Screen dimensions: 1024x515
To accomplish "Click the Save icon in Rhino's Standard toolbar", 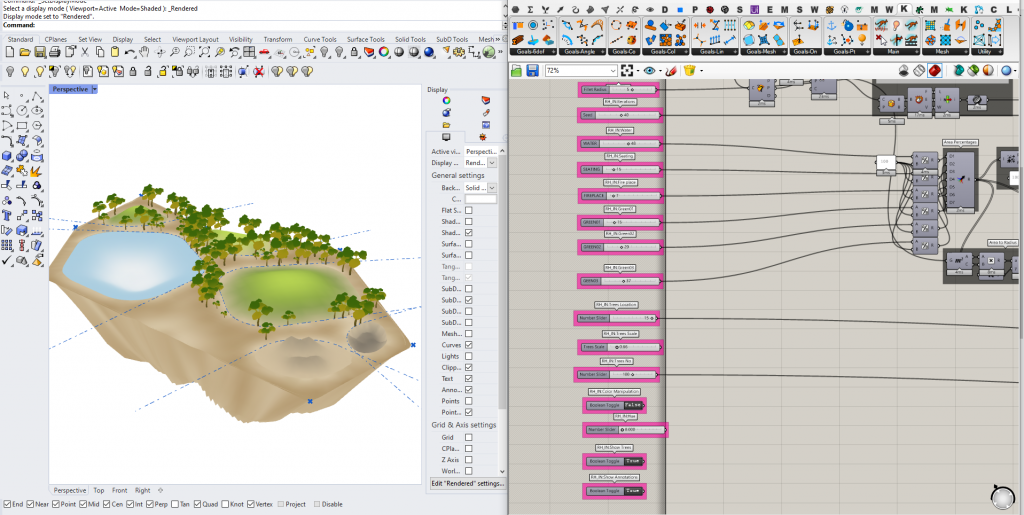I will [x=42, y=54].
